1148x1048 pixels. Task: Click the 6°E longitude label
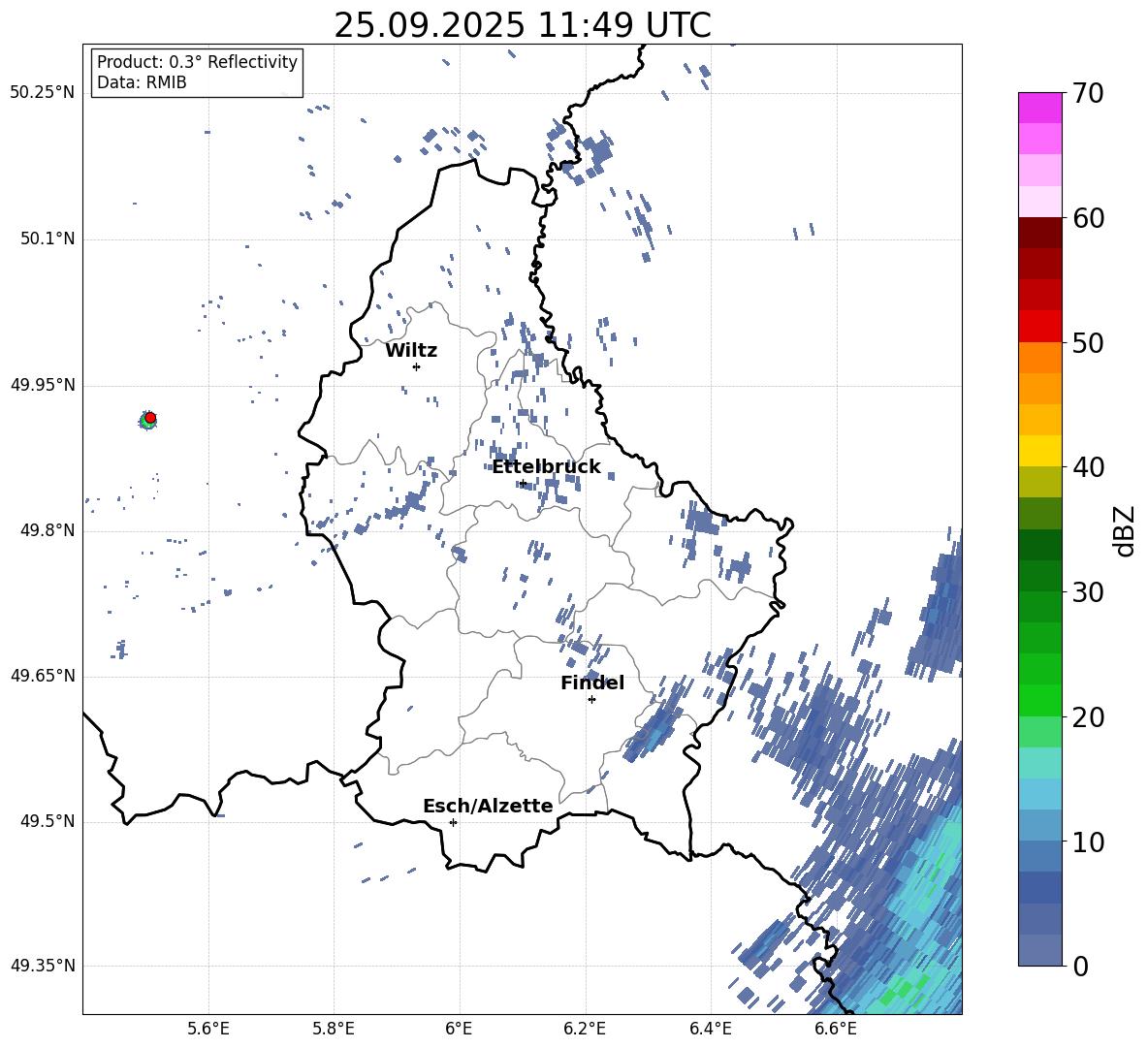pos(459,1029)
